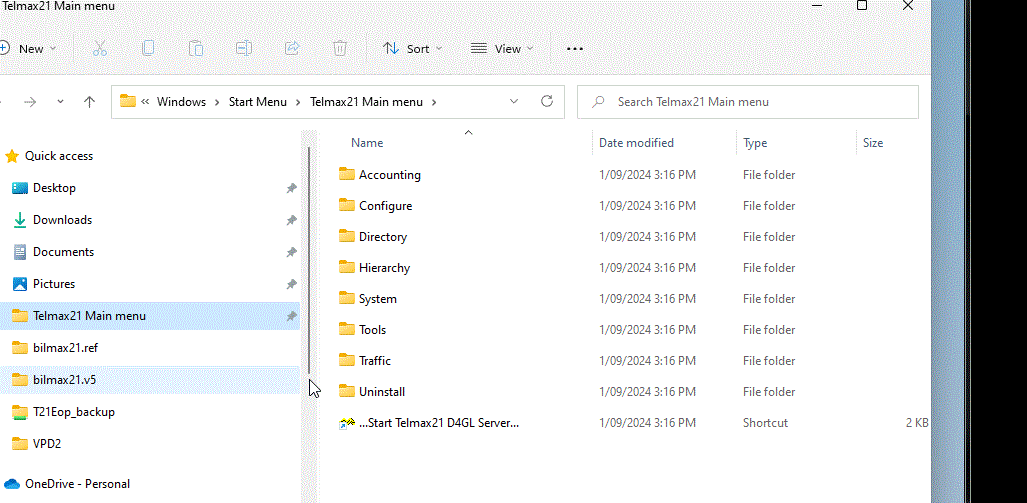Viewport: 1027px width, 503px height.
Task: Click the Tools folder icon
Action: click(346, 329)
